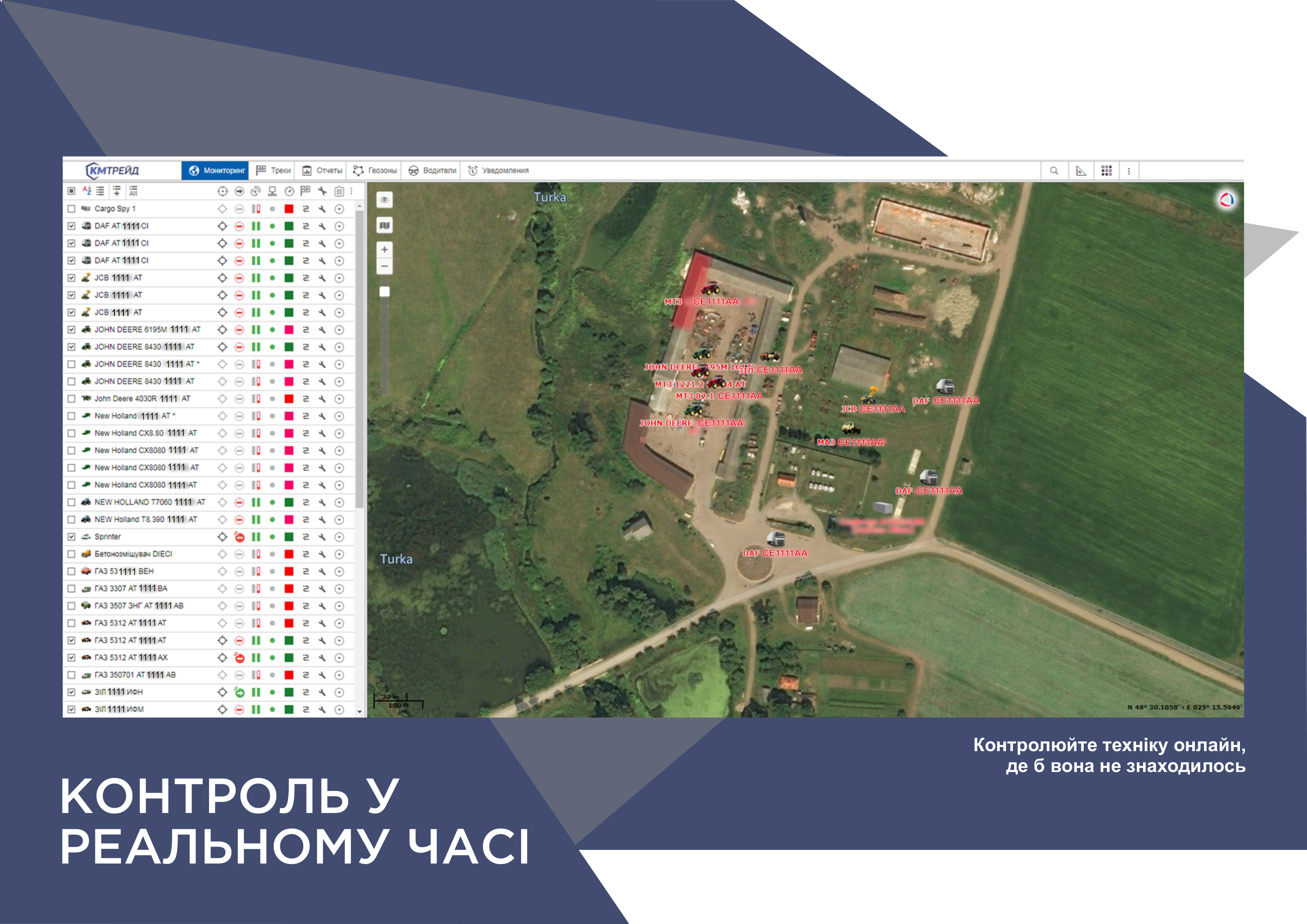Open properties wrench for Cargo Spy 1
This screenshot has height=924, width=1307.
click(322, 209)
